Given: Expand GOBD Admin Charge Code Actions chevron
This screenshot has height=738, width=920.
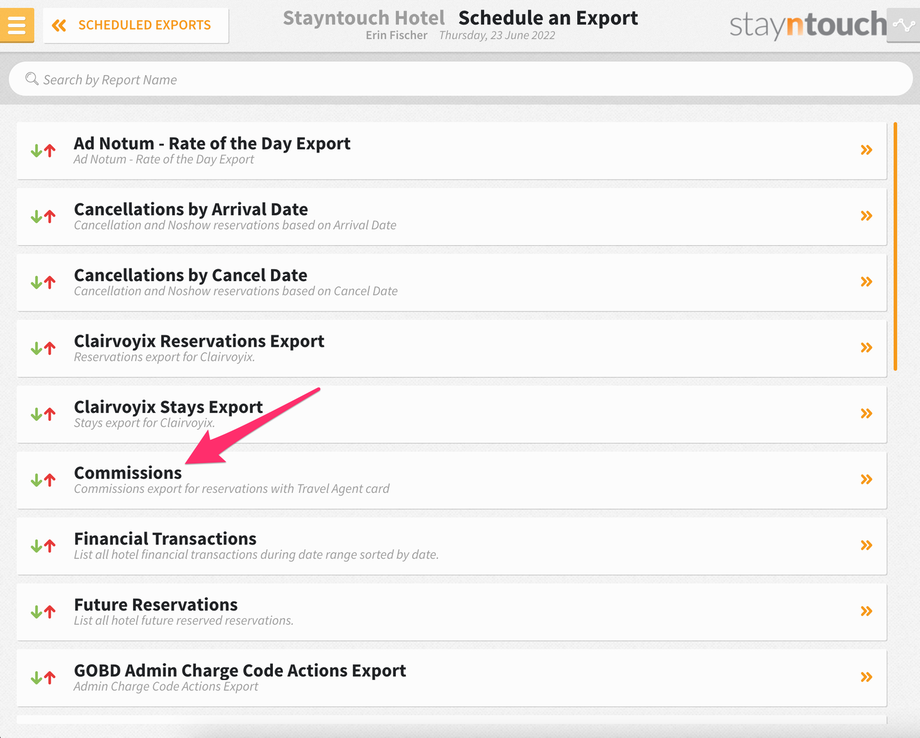Looking at the screenshot, I should [x=866, y=677].
